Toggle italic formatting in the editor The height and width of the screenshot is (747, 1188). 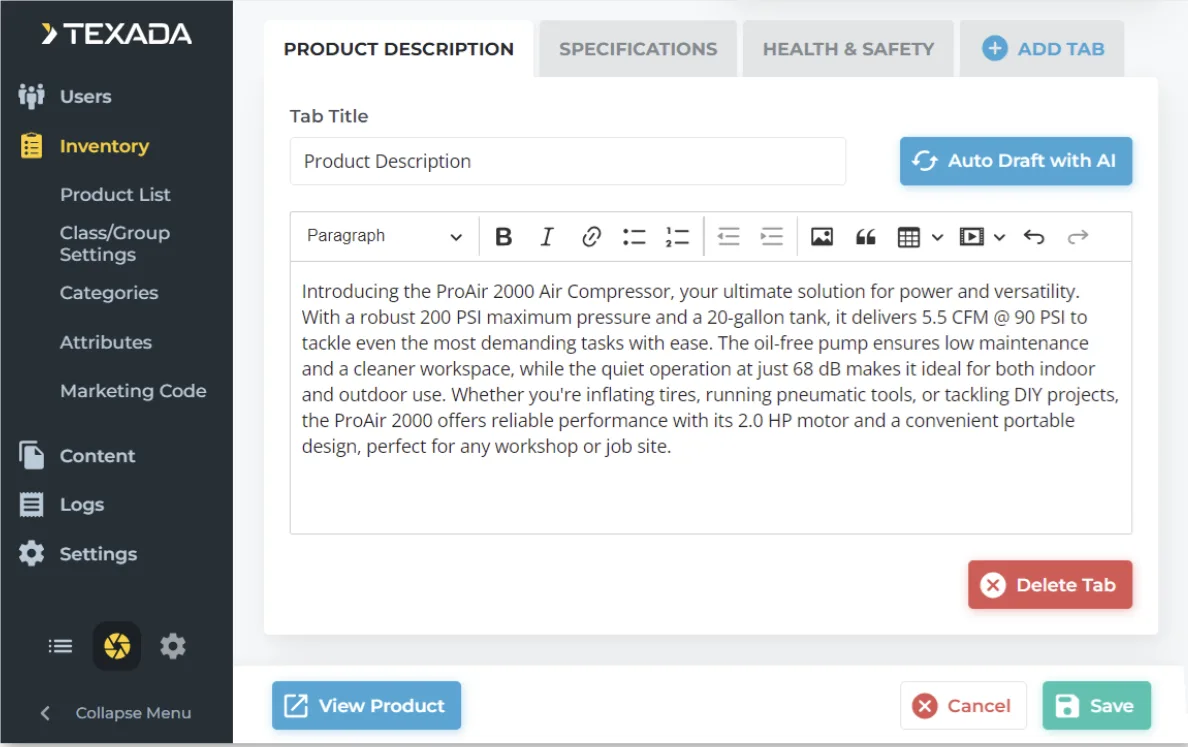pos(547,236)
